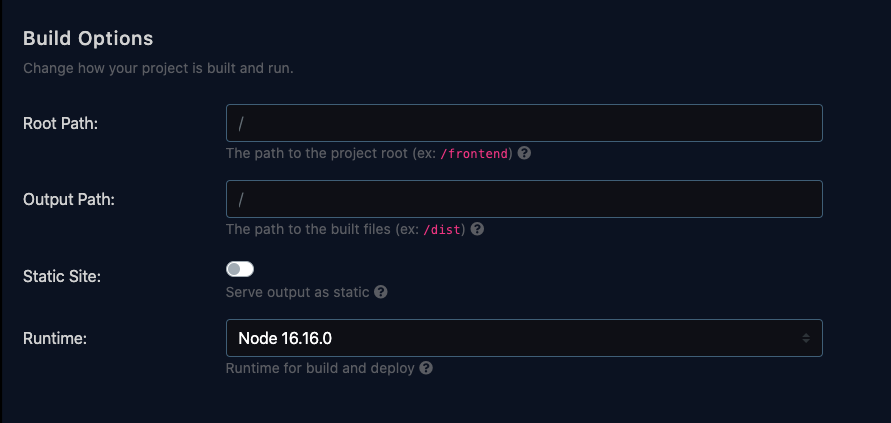Screen dimensions: 891x423
Task: Select the Output Path label
Action: point(69,199)
